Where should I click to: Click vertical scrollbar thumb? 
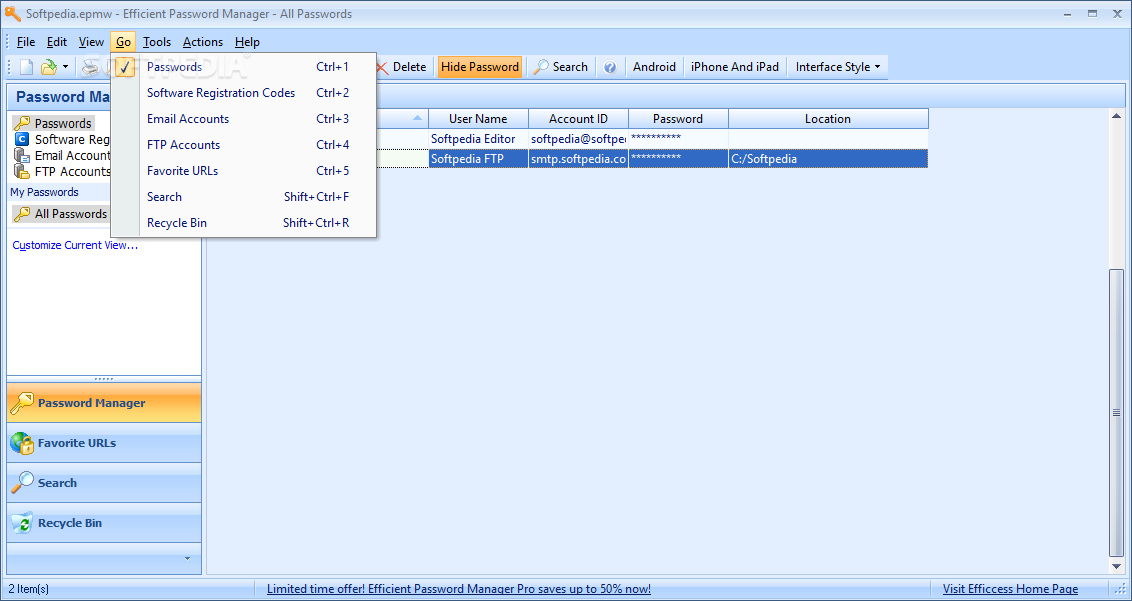(x=1116, y=412)
